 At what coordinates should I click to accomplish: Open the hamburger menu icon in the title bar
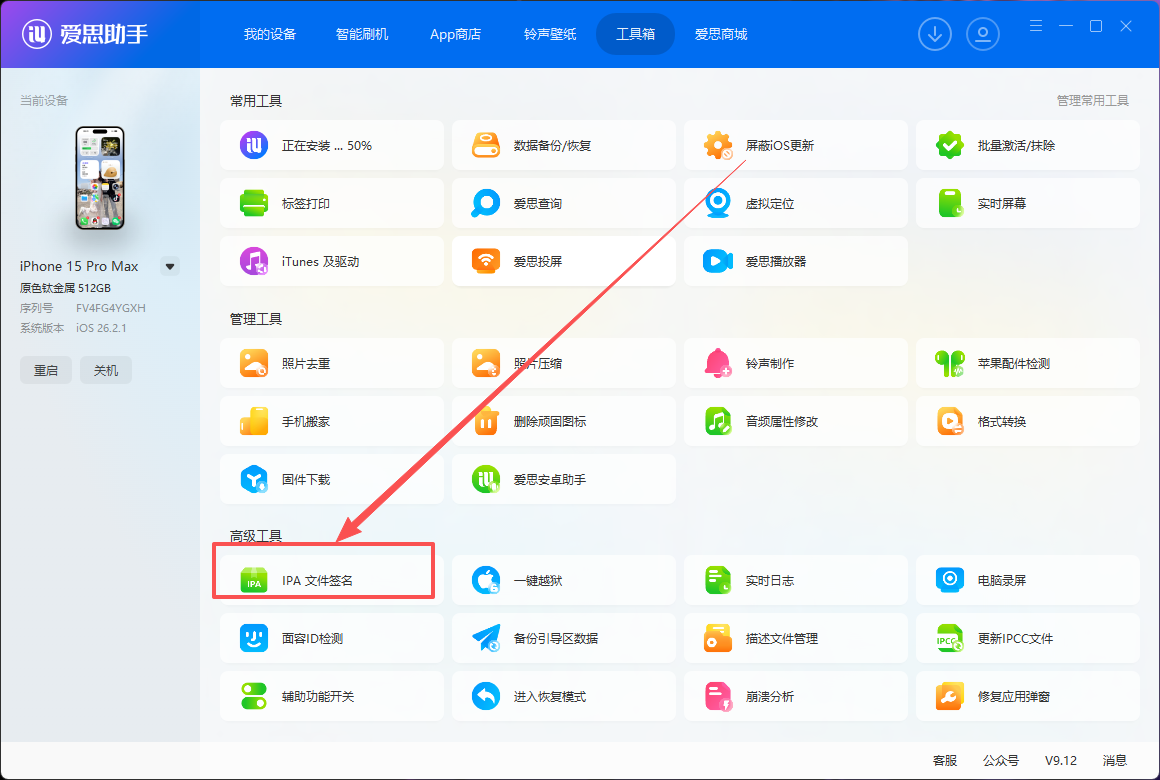[x=1036, y=26]
